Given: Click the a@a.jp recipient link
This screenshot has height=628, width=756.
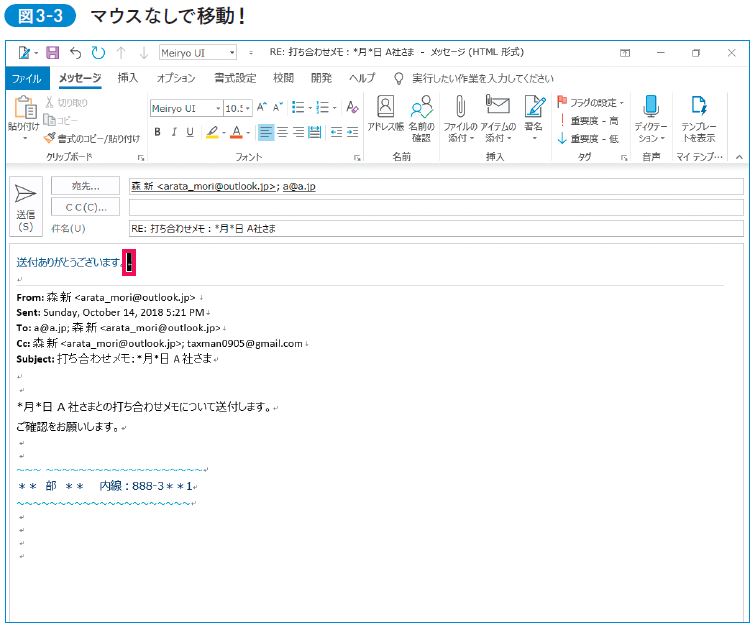Looking at the screenshot, I should click(x=299, y=187).
